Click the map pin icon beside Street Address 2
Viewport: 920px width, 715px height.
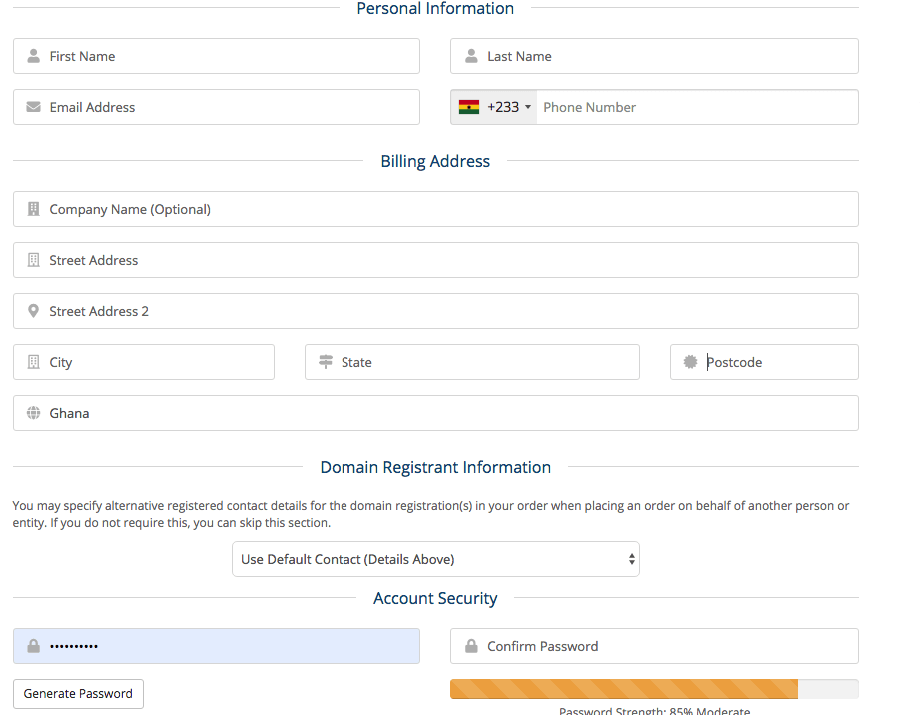pos(34,312)
